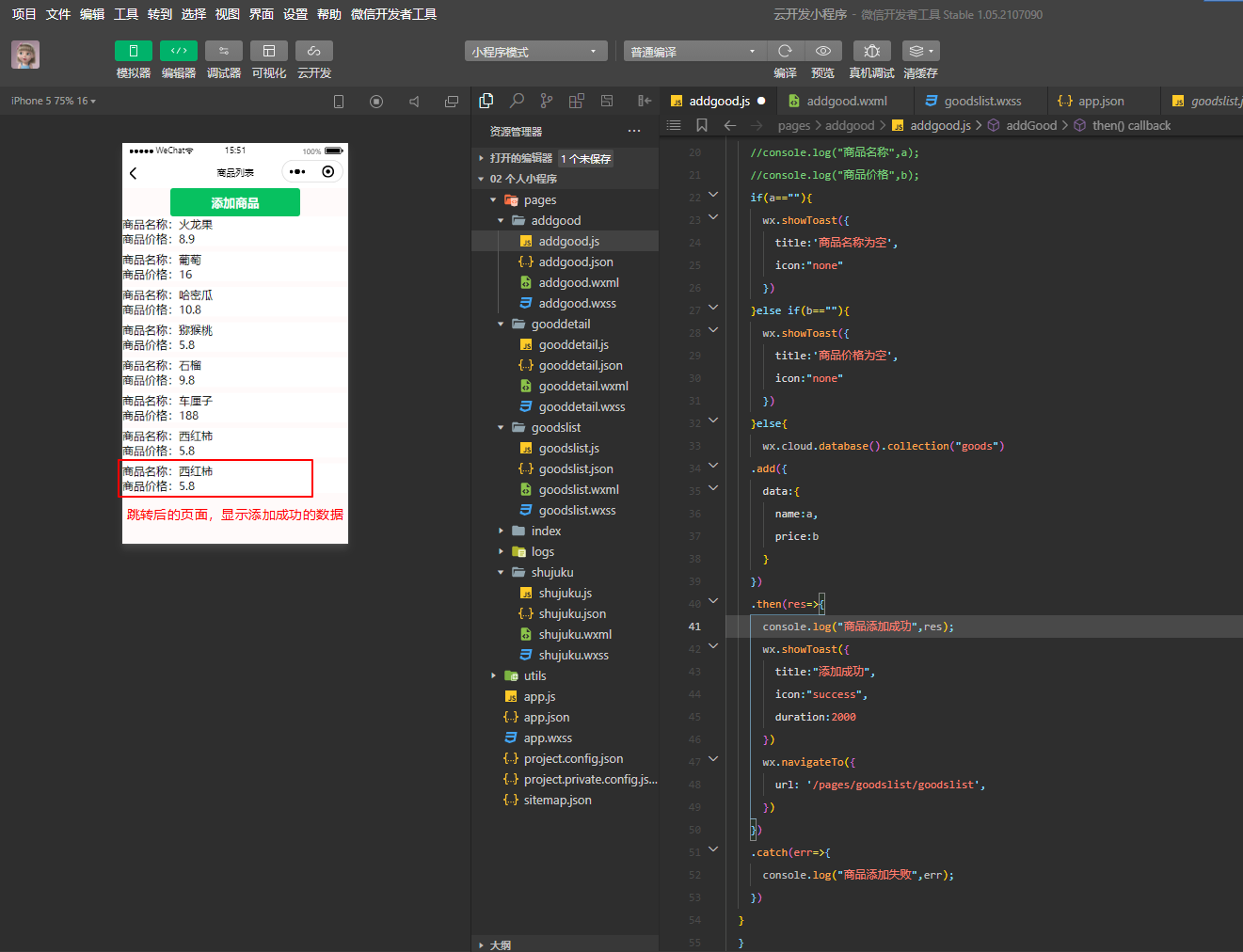1243x952 pixels.
Task: Open the 微信开发者工具 menu
Action: pos(393,14)
